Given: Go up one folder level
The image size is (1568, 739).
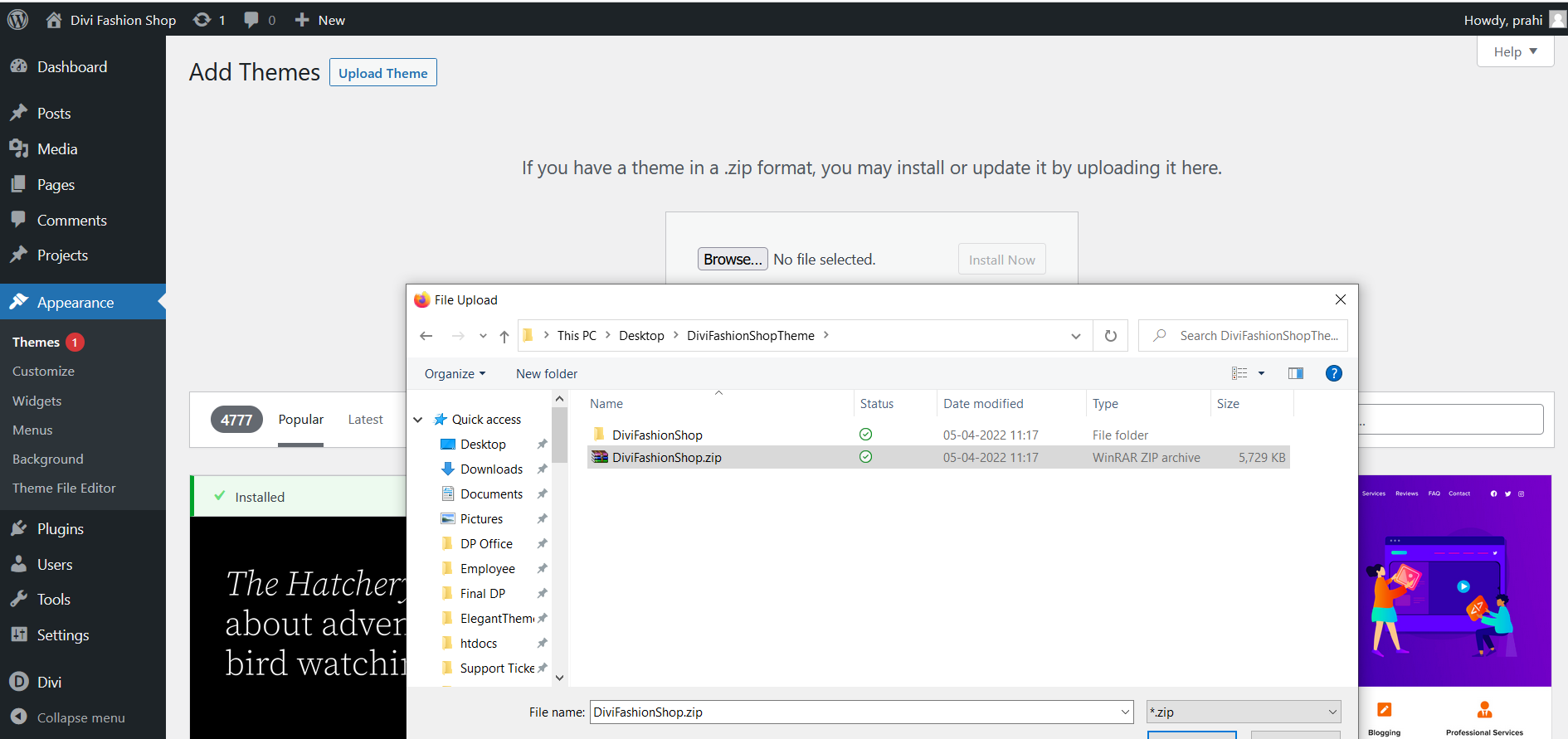Looking at the screenshot, I should pyautogui.click(x=504, y=336).
